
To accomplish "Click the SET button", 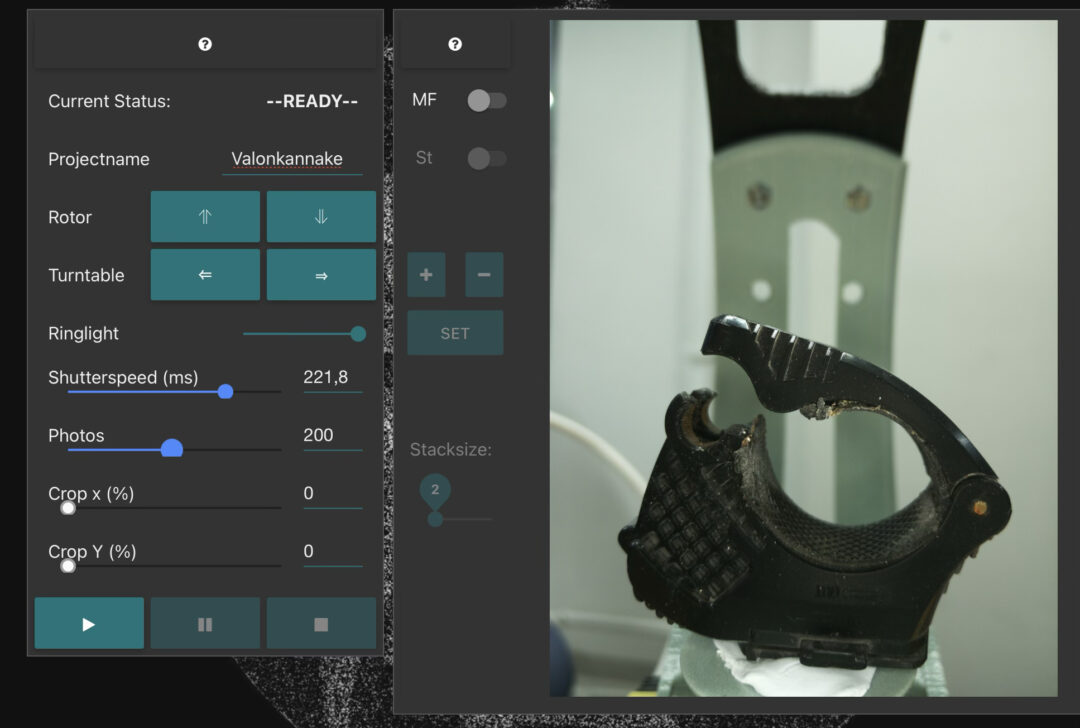I will pyautogui.click(x=455, y=333).
